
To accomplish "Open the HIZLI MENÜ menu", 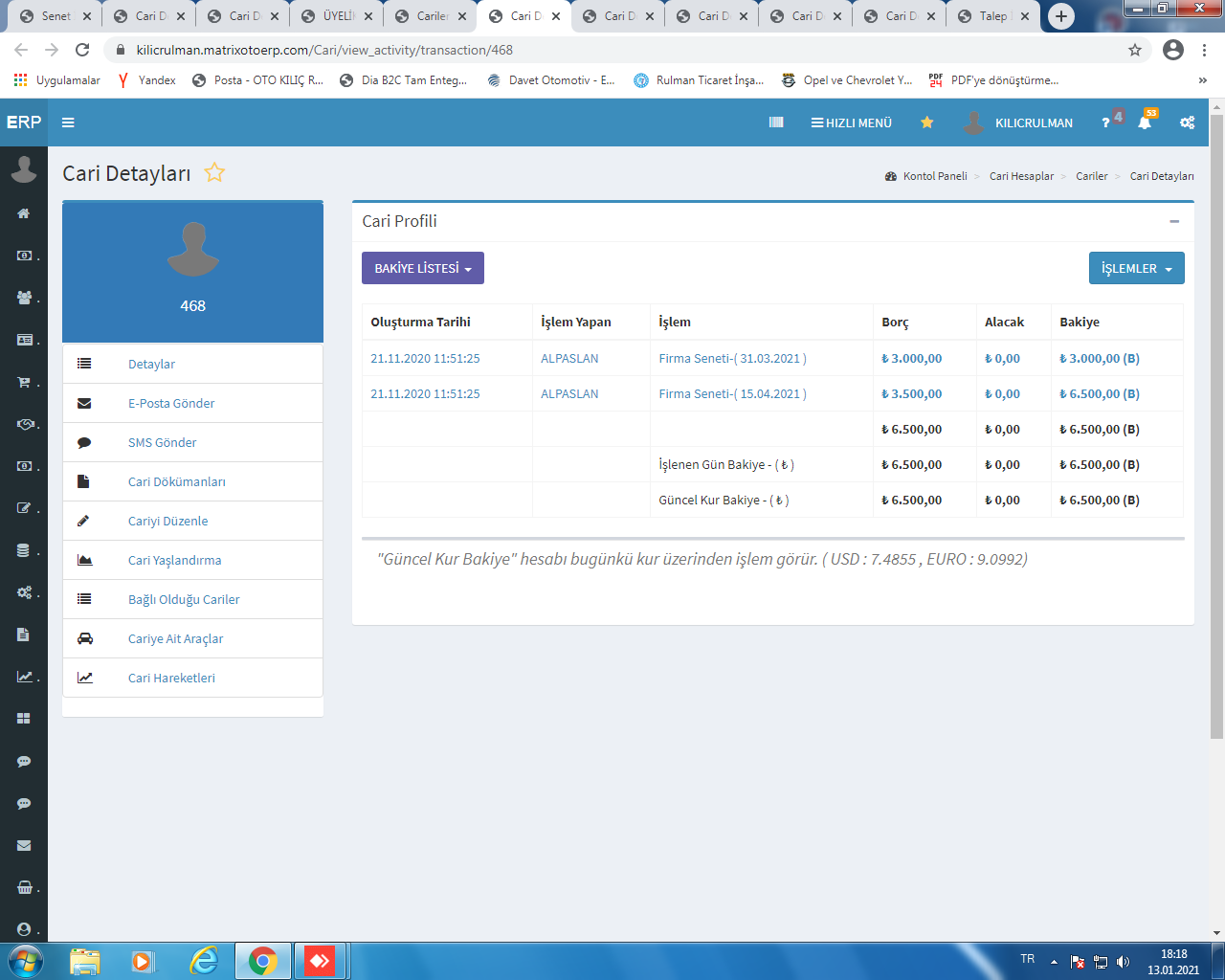I will point(851,122).
